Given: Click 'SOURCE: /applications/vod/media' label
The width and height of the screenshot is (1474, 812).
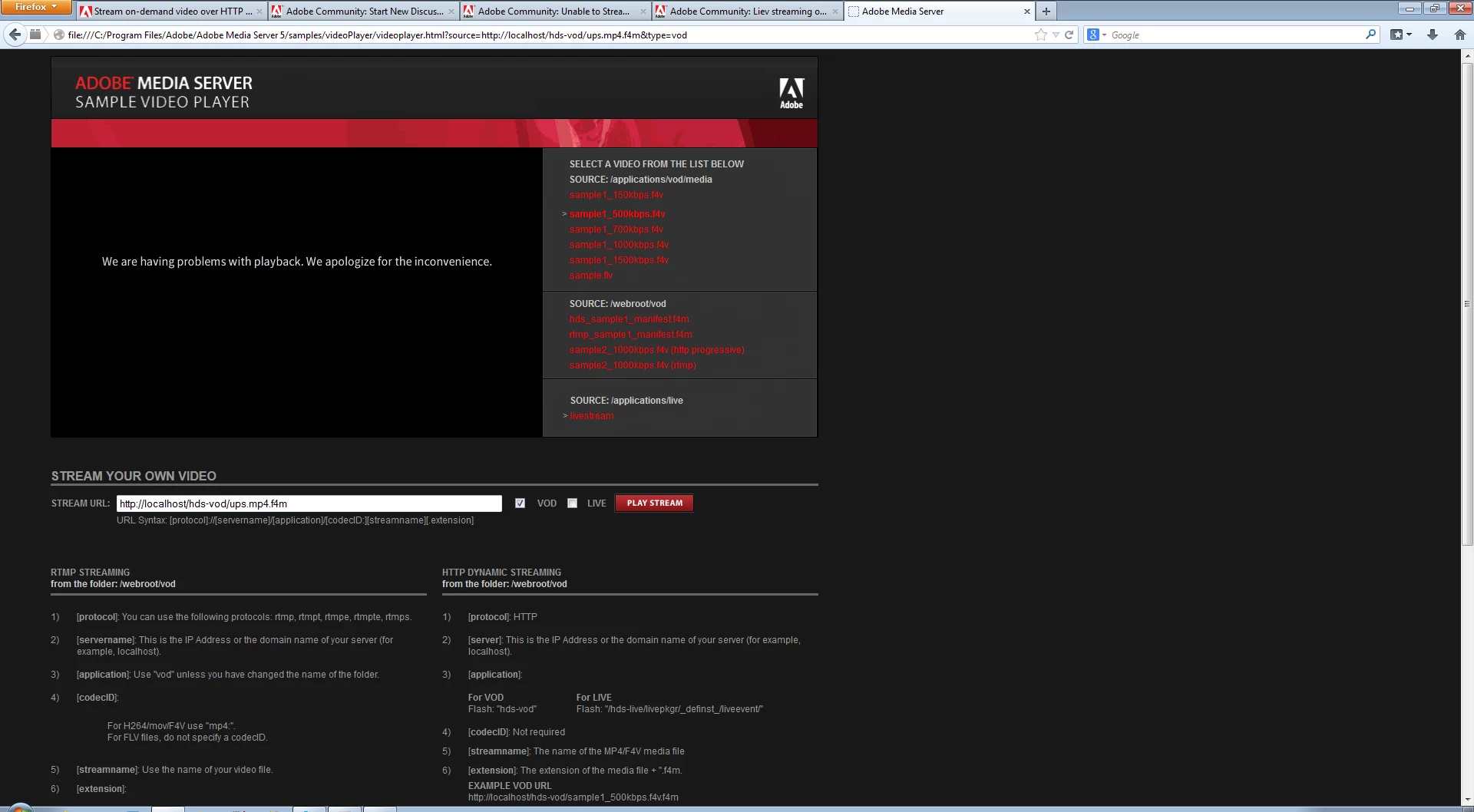Looking at the screenshot, I should [640, 180].
